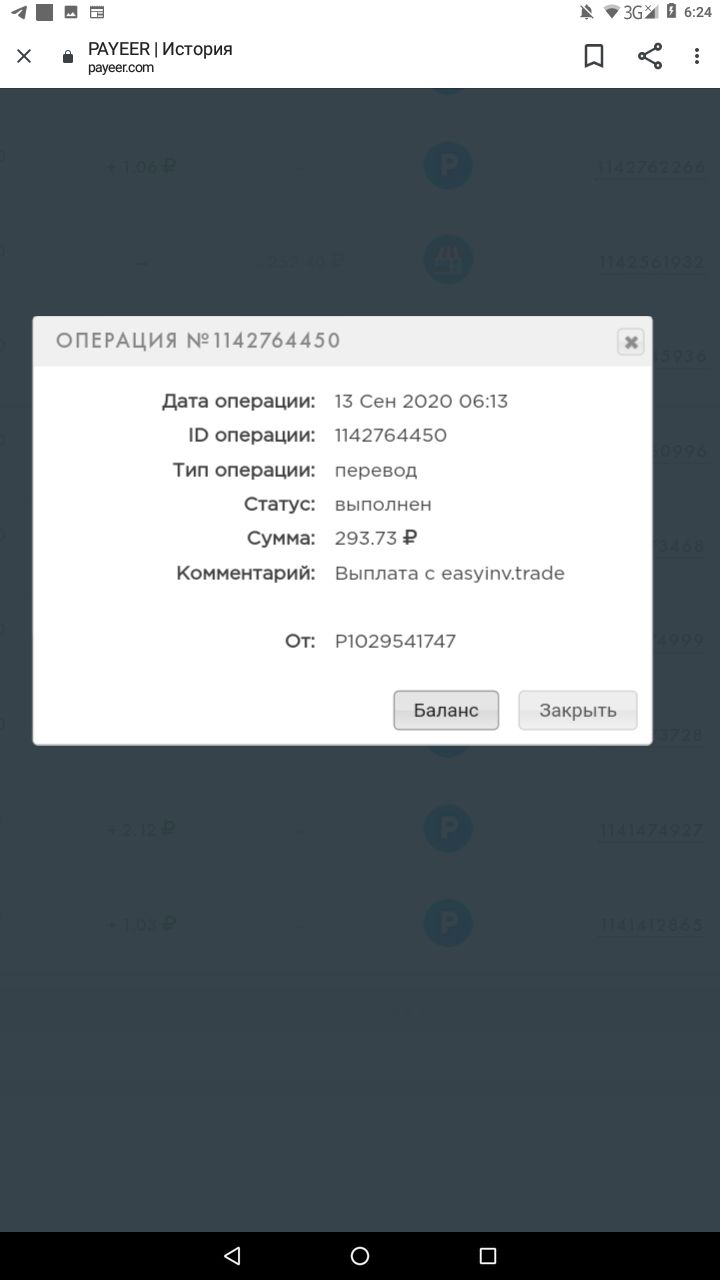Tap the Android recent apps square button
The width and height of the screenshot is (720, 1280).
click(488, 1255)
